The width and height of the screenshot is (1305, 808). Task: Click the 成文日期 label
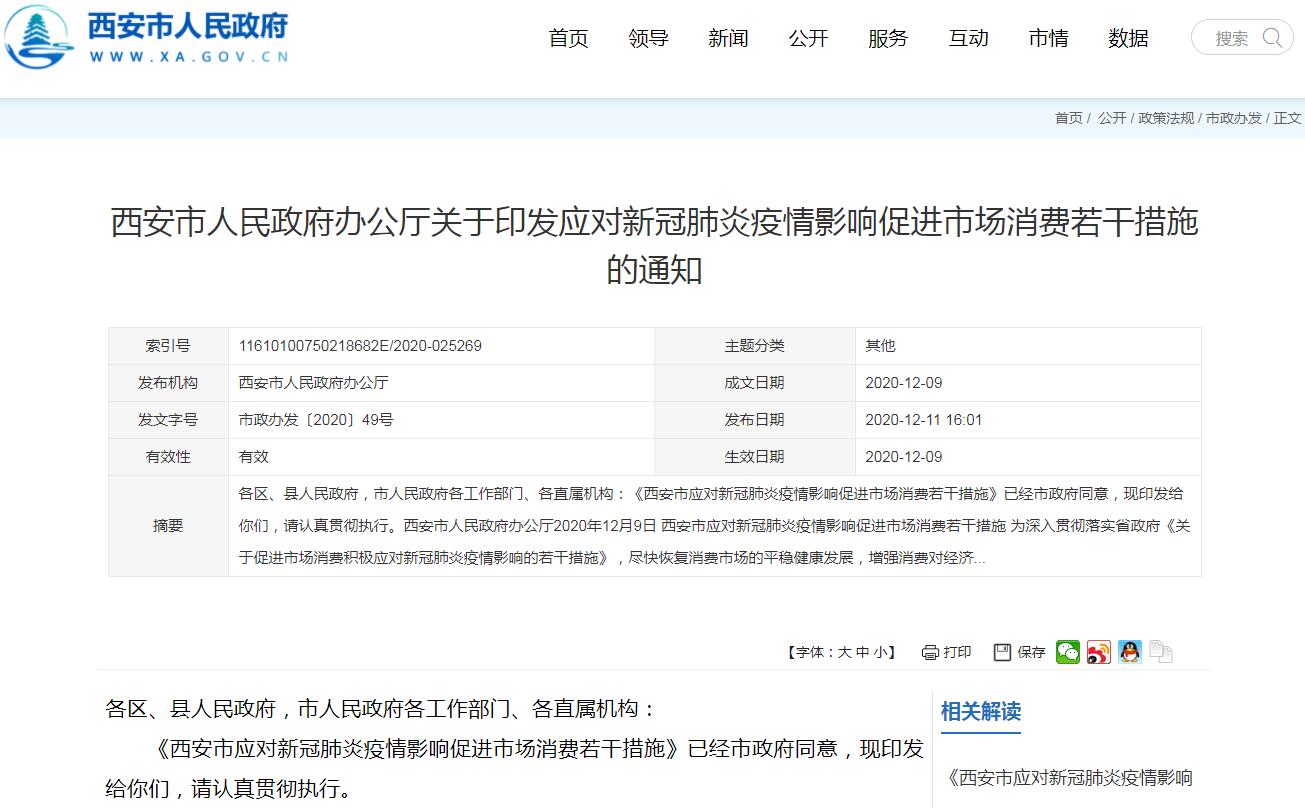[x=754, y=383]
